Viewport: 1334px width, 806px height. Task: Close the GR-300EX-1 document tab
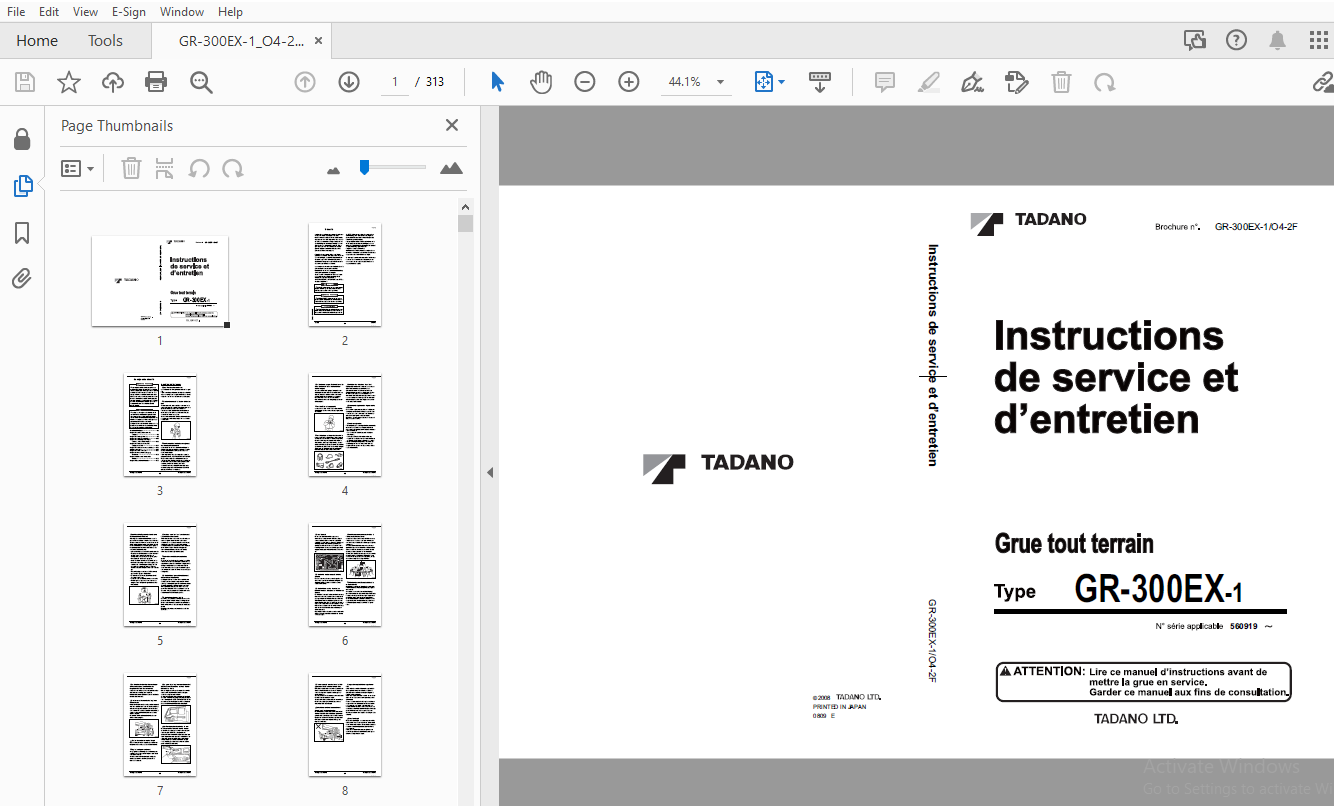(x=319, y=41)
